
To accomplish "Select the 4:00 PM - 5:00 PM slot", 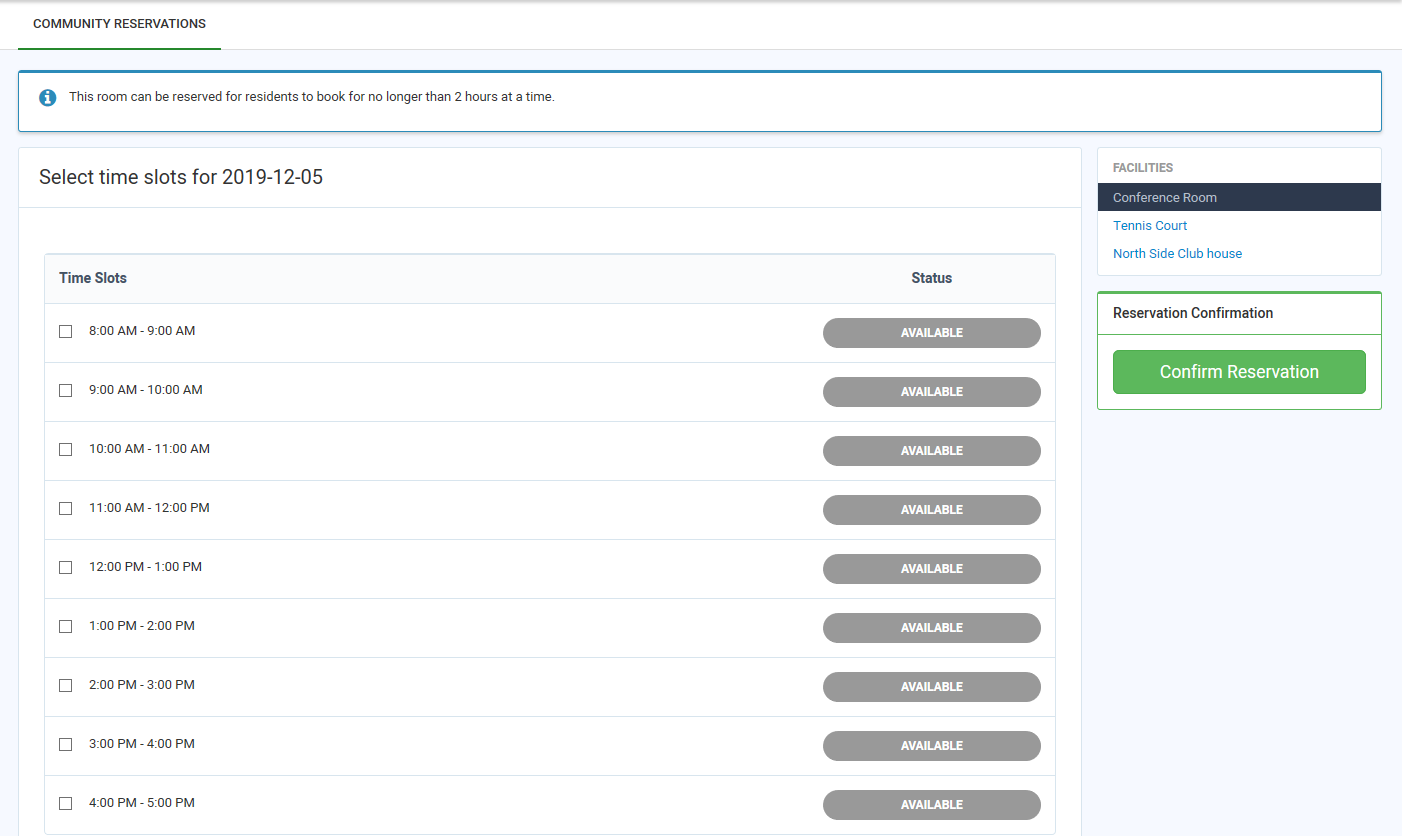I will (x=66, y=803).
